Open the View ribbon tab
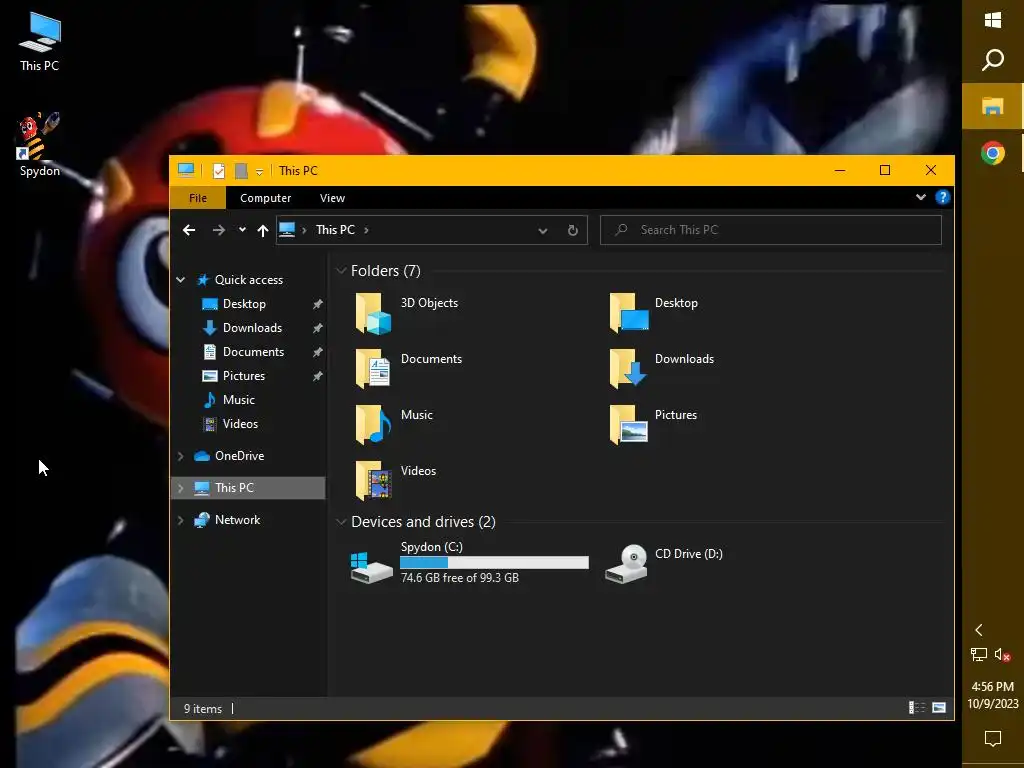This screenshot has width=1024, height=768. [x=332, y=198]
